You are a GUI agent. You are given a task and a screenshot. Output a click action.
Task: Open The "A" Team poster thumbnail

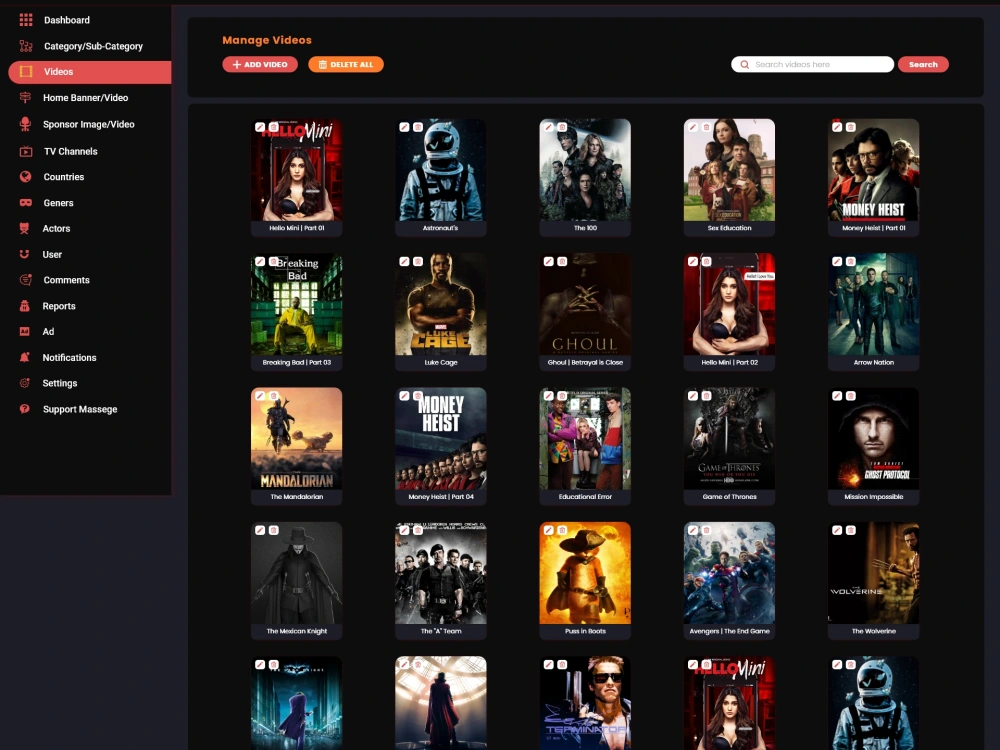click(x=441, y=573)
